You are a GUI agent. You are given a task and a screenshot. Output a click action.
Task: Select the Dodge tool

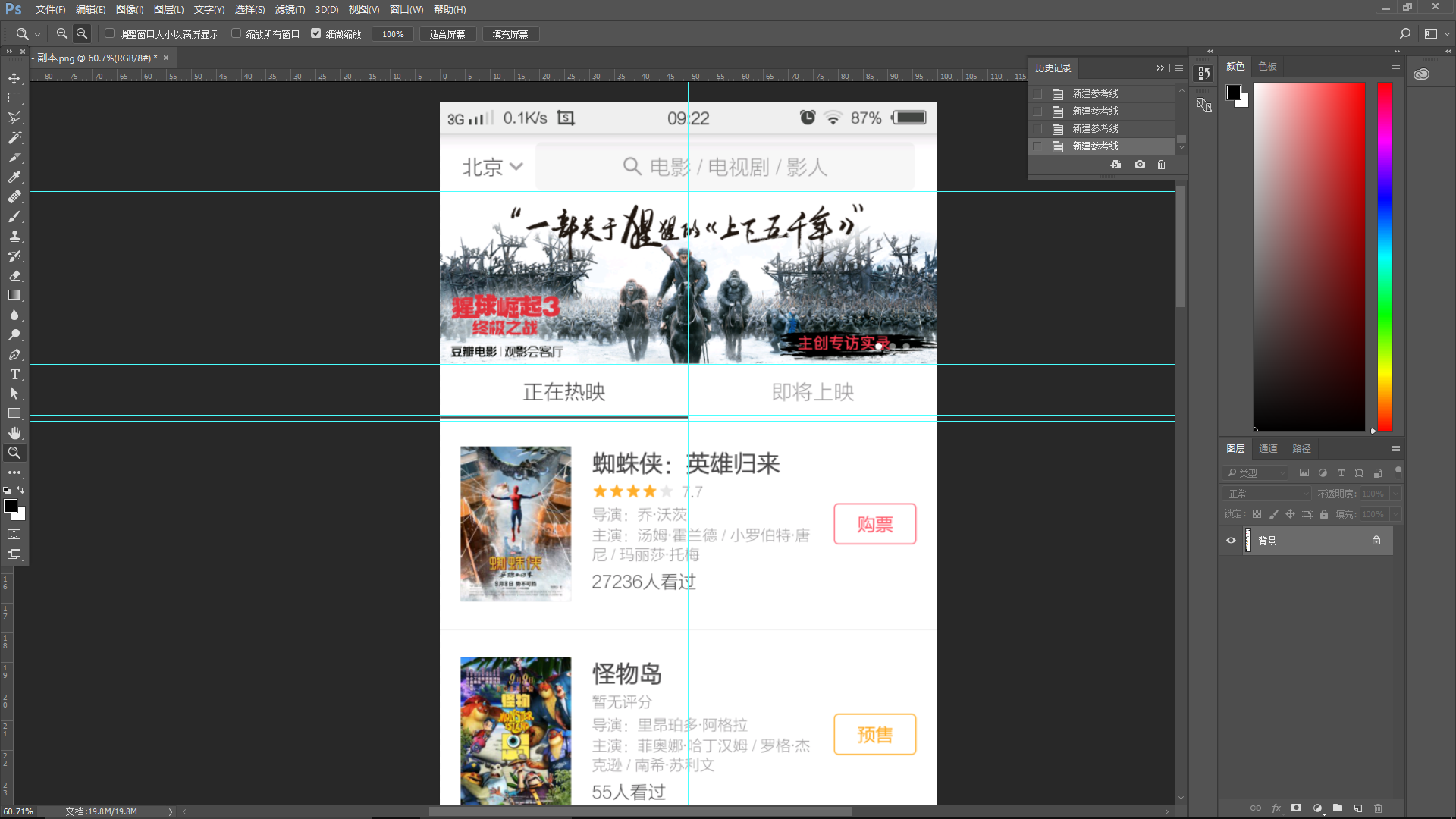coord(14,334)
